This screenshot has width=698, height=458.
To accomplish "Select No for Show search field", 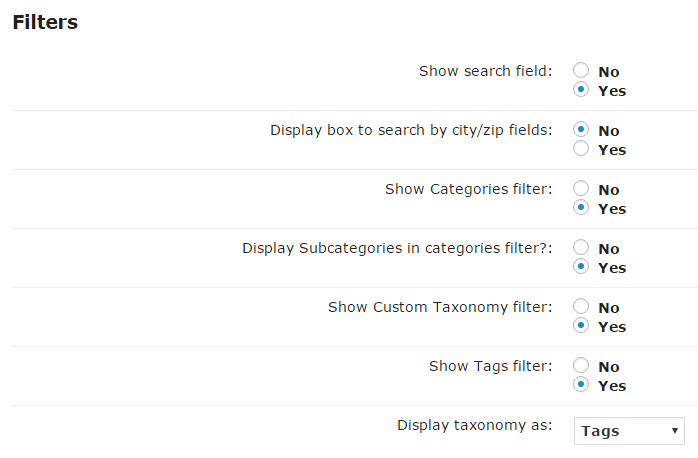I will [x=580, y=70].
